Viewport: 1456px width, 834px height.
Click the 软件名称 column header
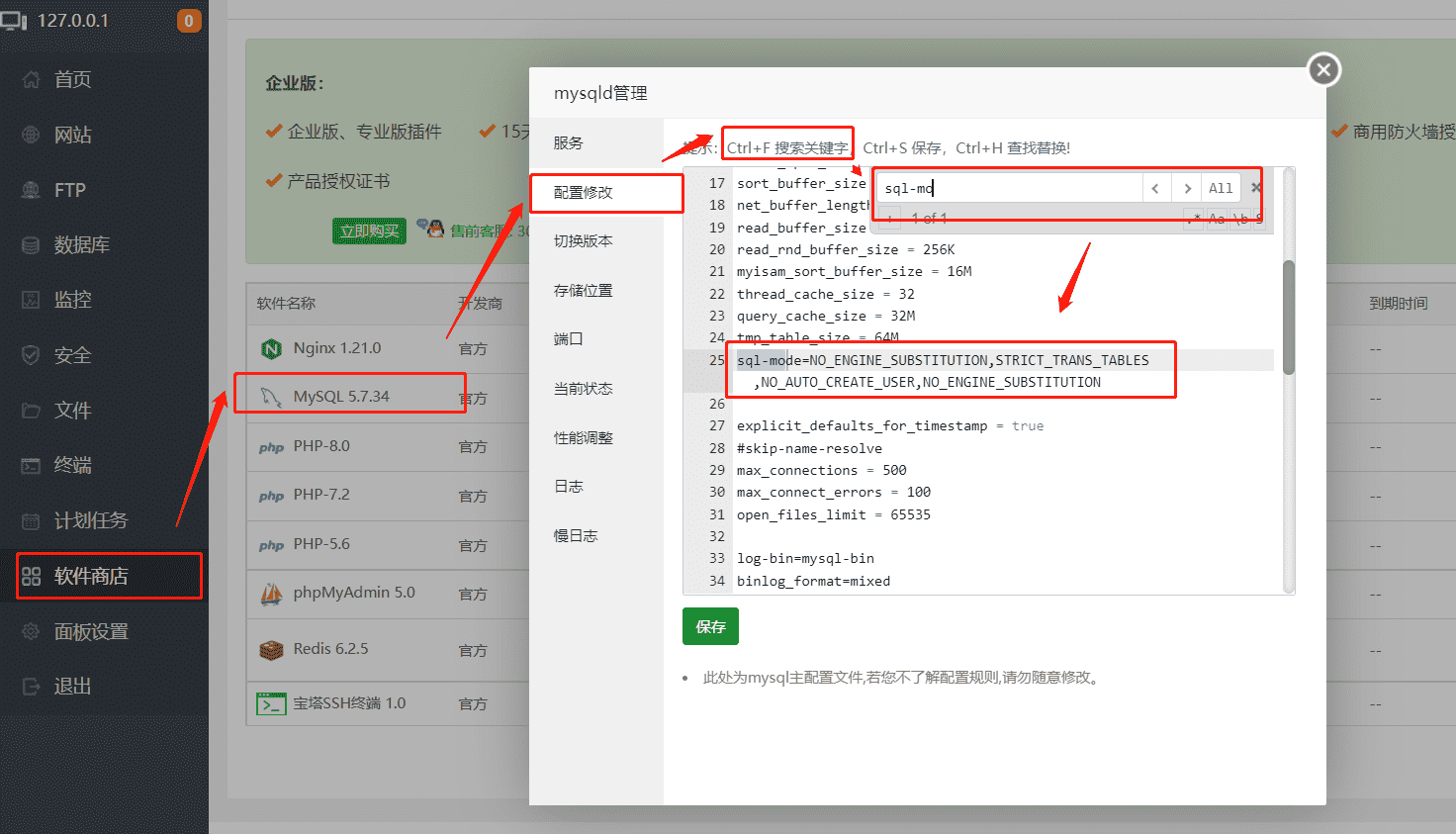click(286, 303)
